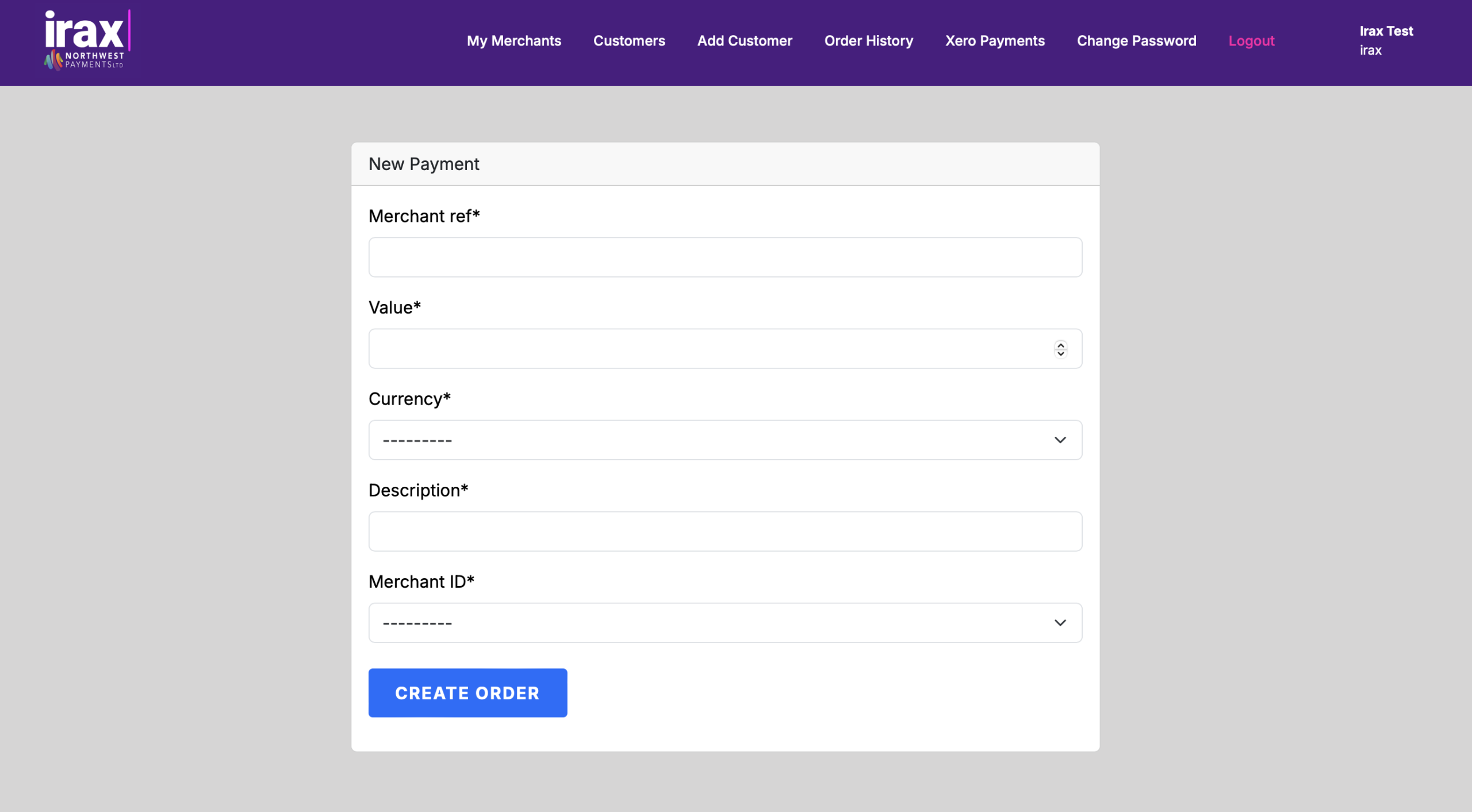The image size is (1472, 812).
Task: Click the pink Logout link
Action: pyautogui.click(x=1251, y=41)
